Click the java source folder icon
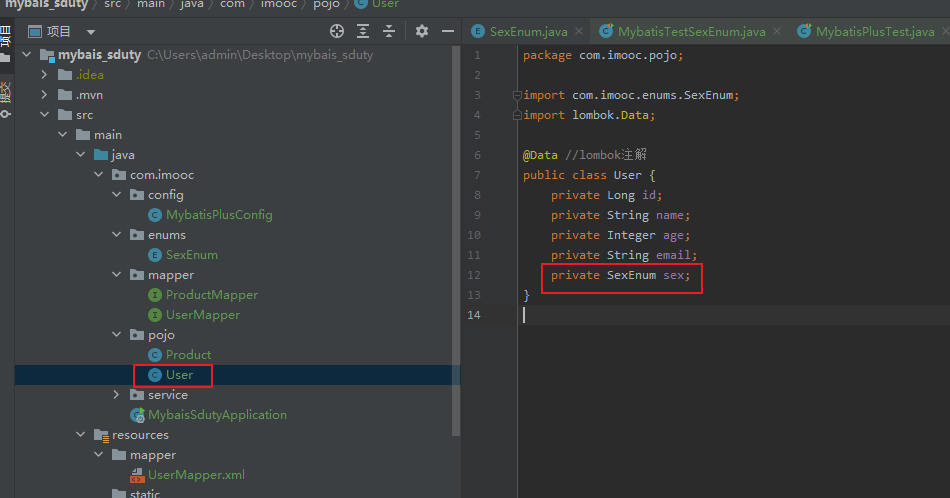Viewport: 950px width, 498px height. click(101, 155)
